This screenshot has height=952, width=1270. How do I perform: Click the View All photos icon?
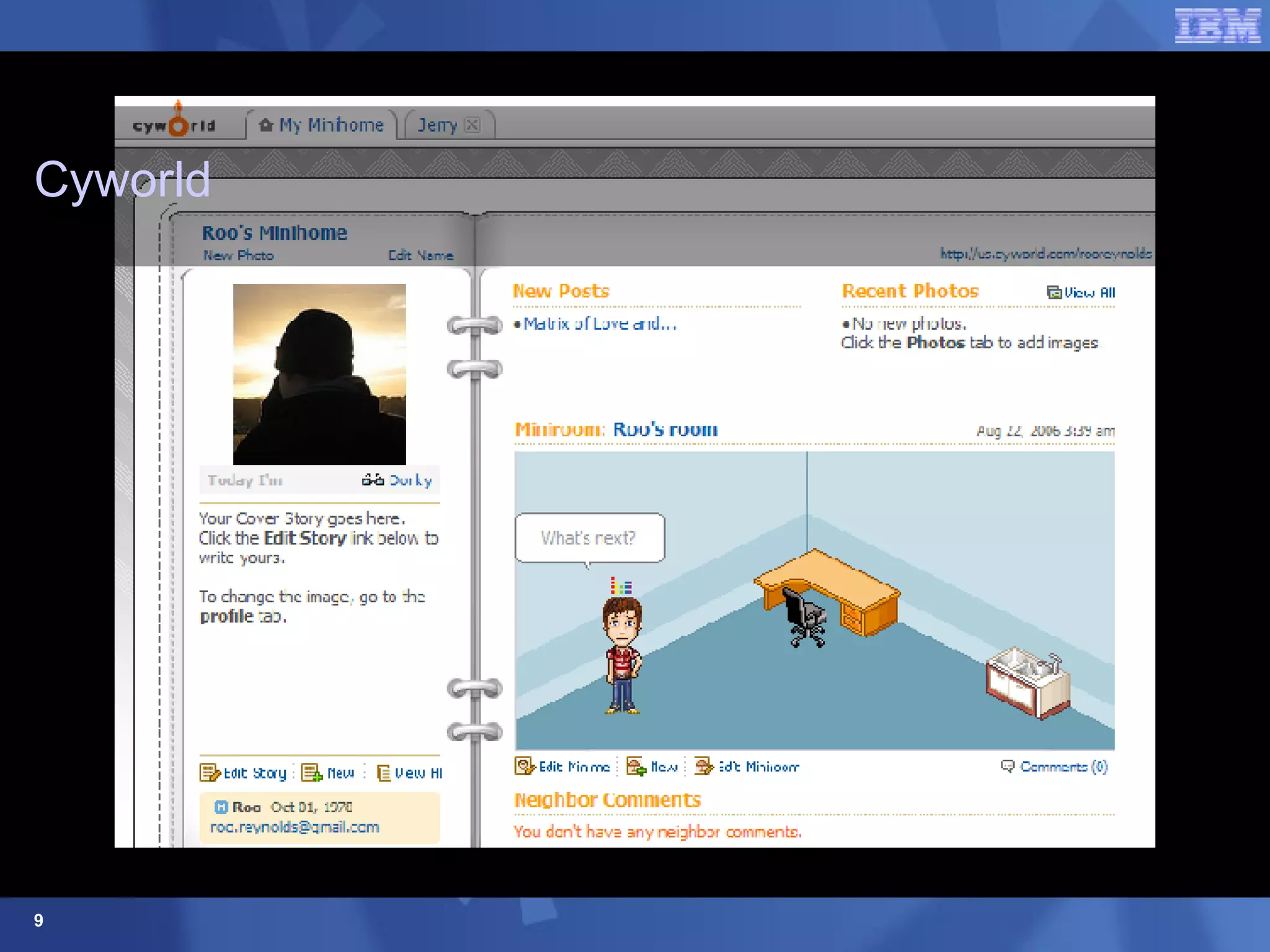click(x=1054, y=292)
